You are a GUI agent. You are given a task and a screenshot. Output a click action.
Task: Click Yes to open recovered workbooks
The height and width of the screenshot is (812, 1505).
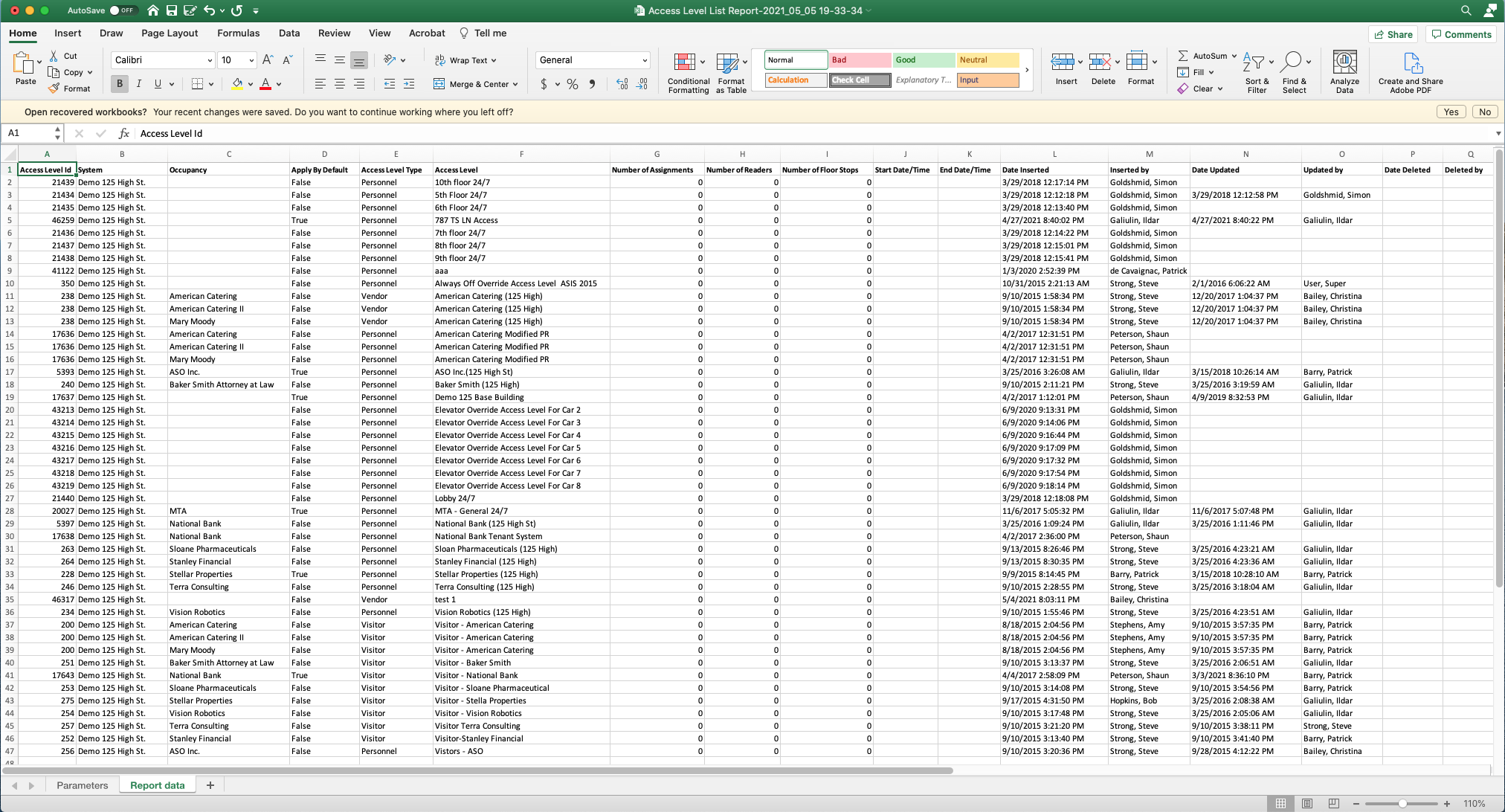pyautogui.click(x=1450, y=112)
